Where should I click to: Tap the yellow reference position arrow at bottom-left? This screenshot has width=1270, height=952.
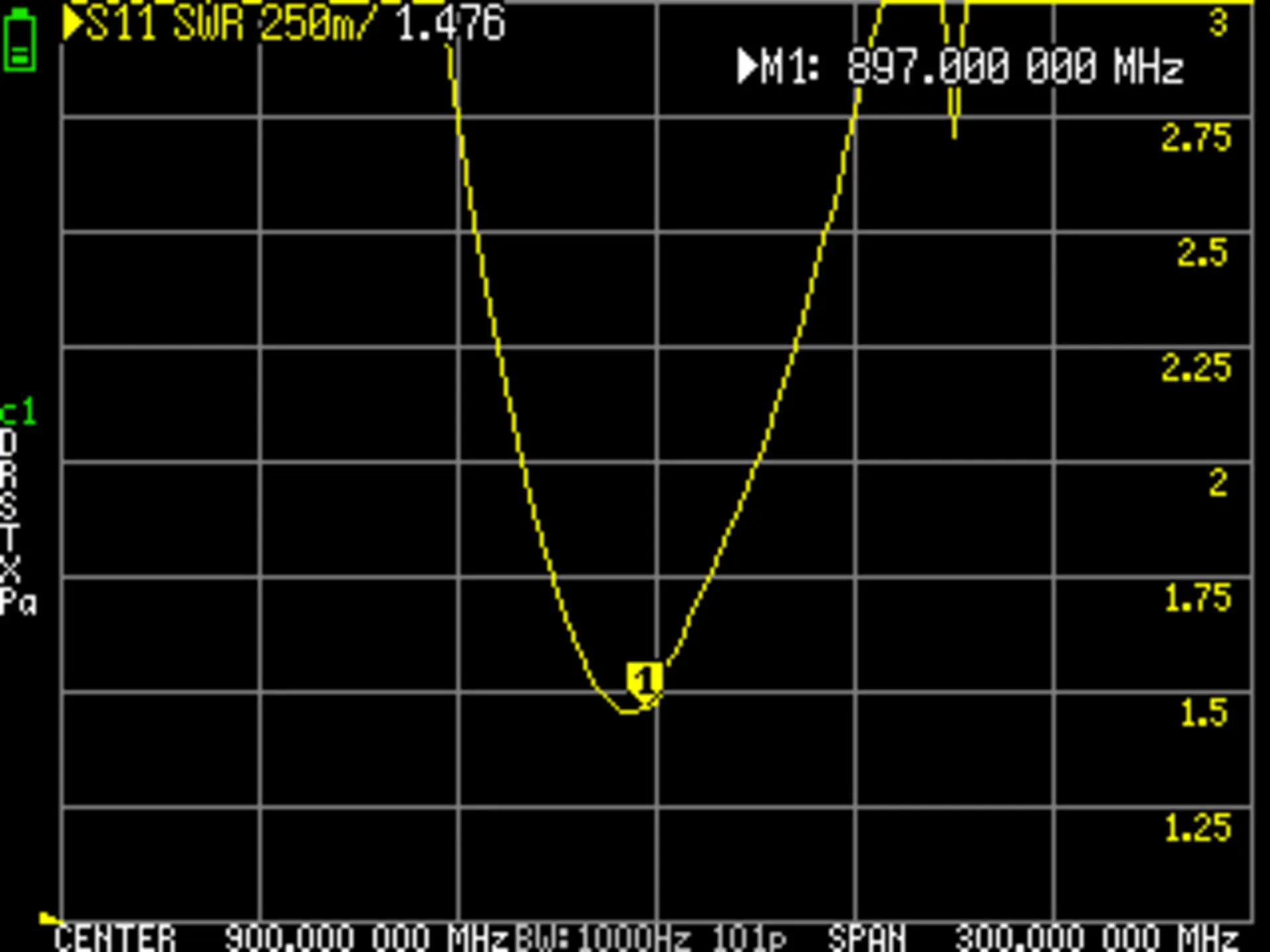click(x=48, y=918)
